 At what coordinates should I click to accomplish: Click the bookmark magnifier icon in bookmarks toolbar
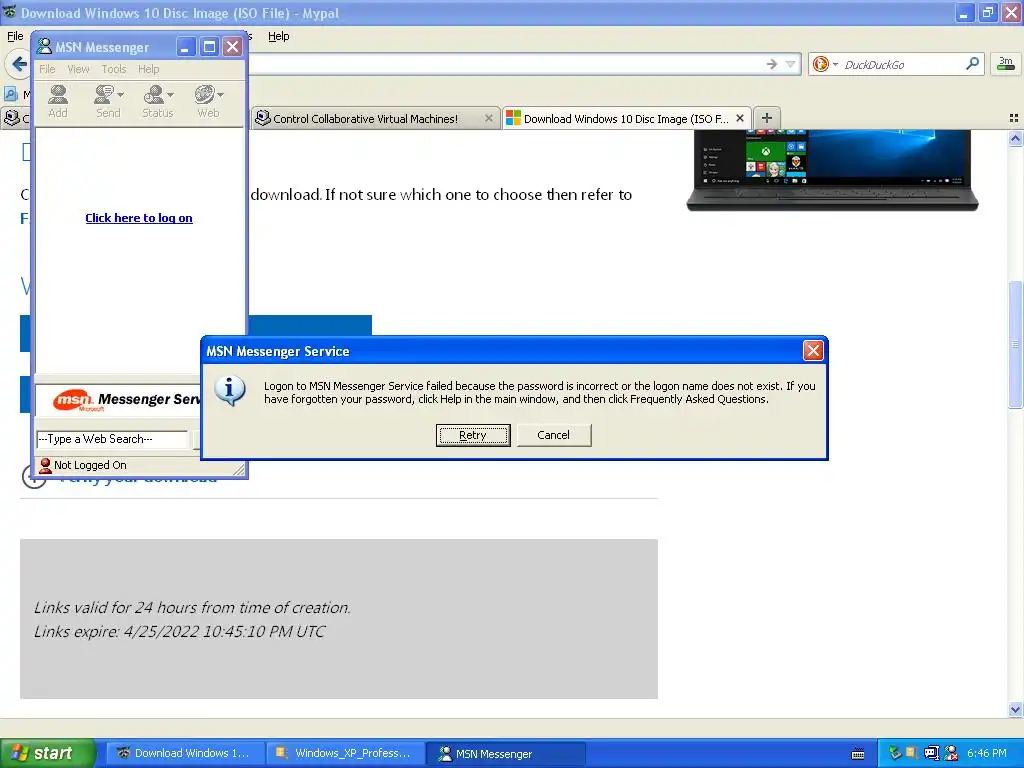10,95
